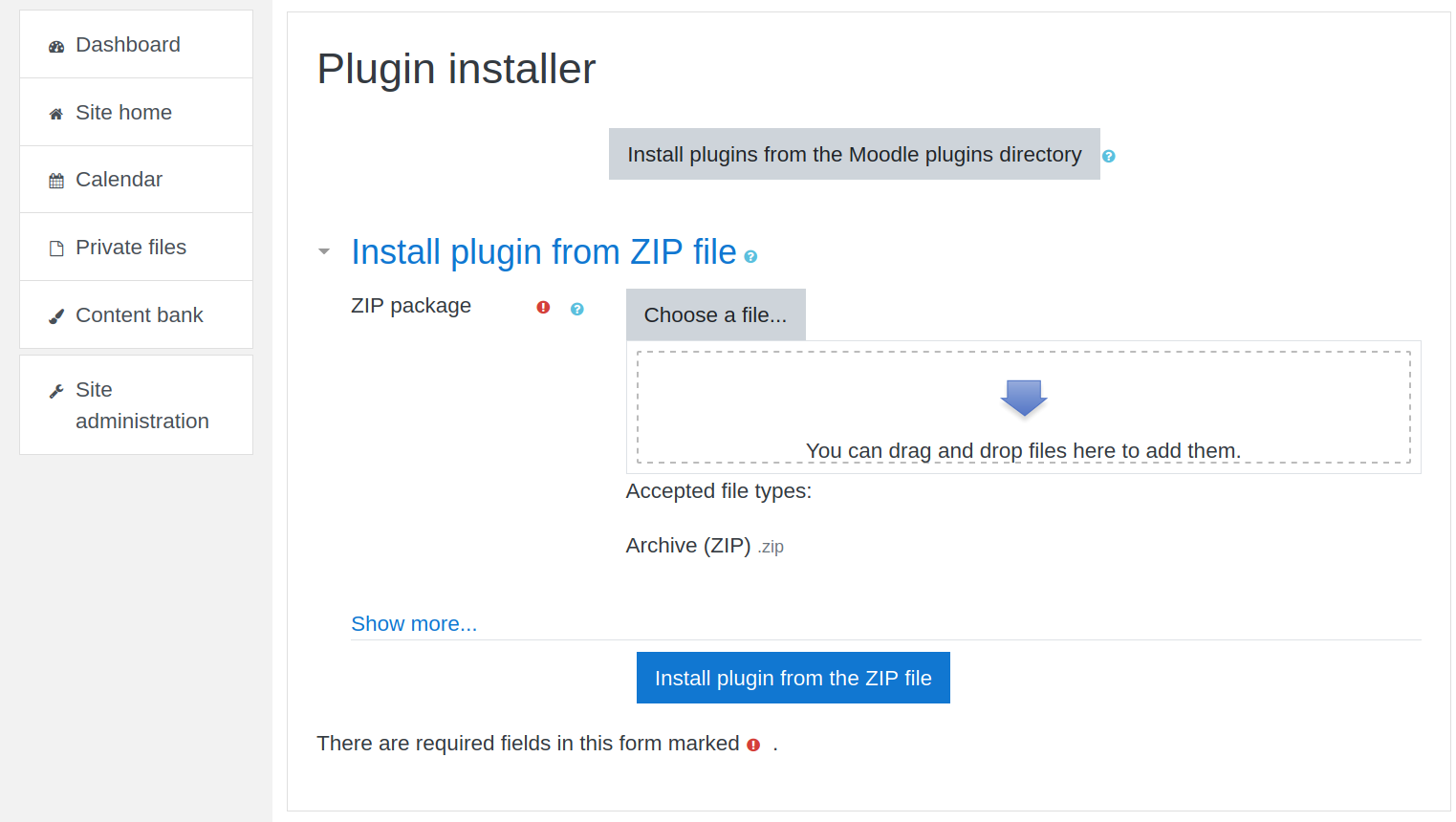Open Dashboard from the navigation menu
This screenshot has height=822, width=1456.
128,45
